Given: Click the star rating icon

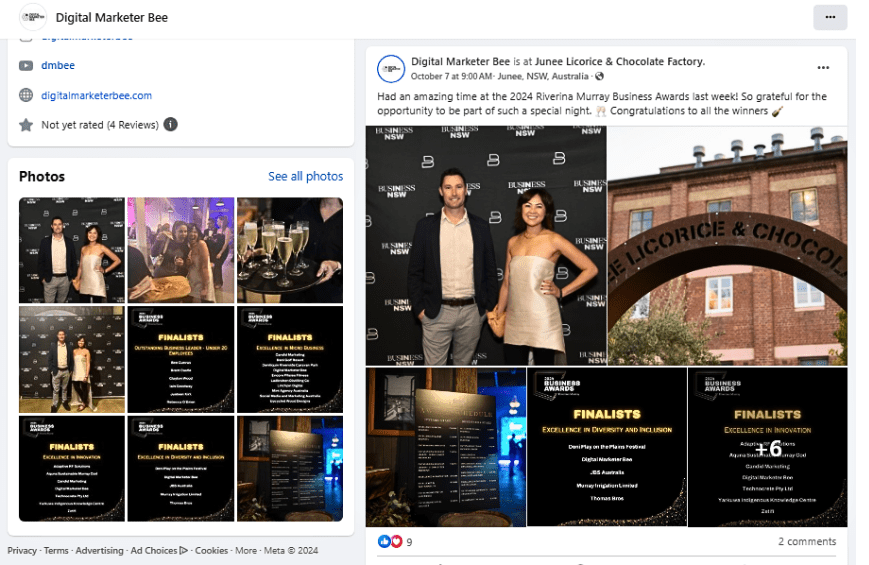Looking at the screenshot, I should (x=26, y=125).
